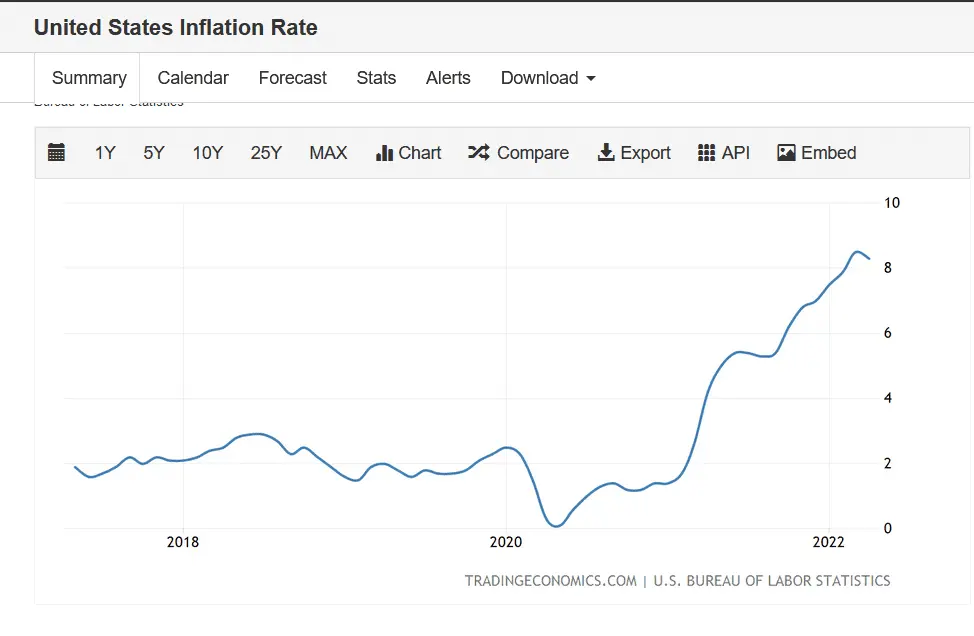
Task: Switch chart to 10Y range
Action: click(208, 153)
